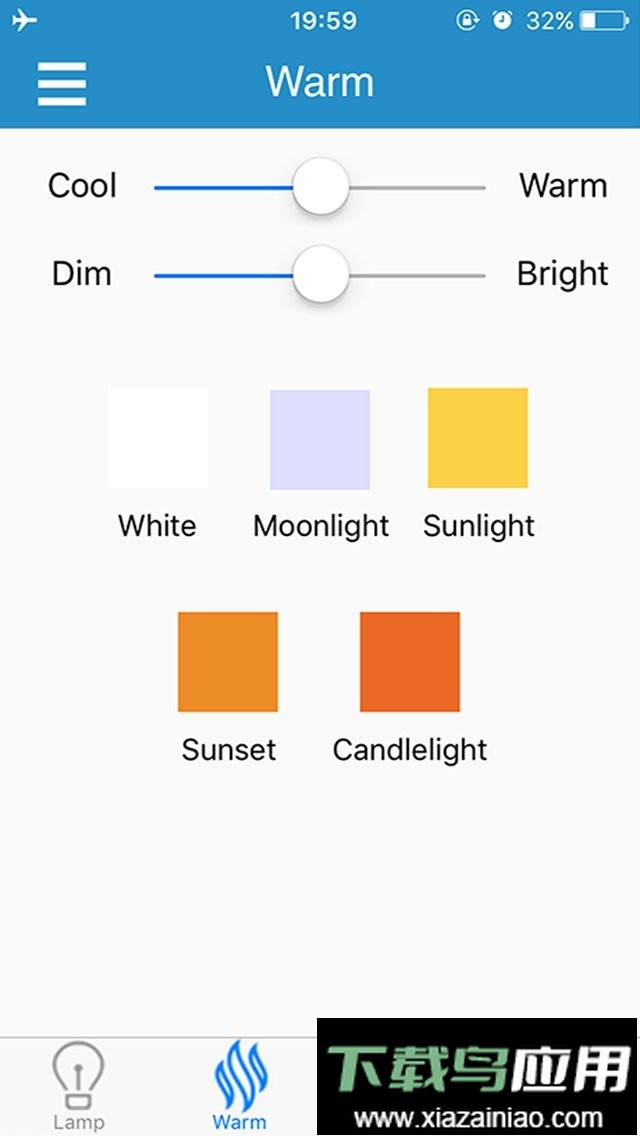Select the Moonlight color swatch
This screenshot has height=1136, width=640.
click(320, 440)
